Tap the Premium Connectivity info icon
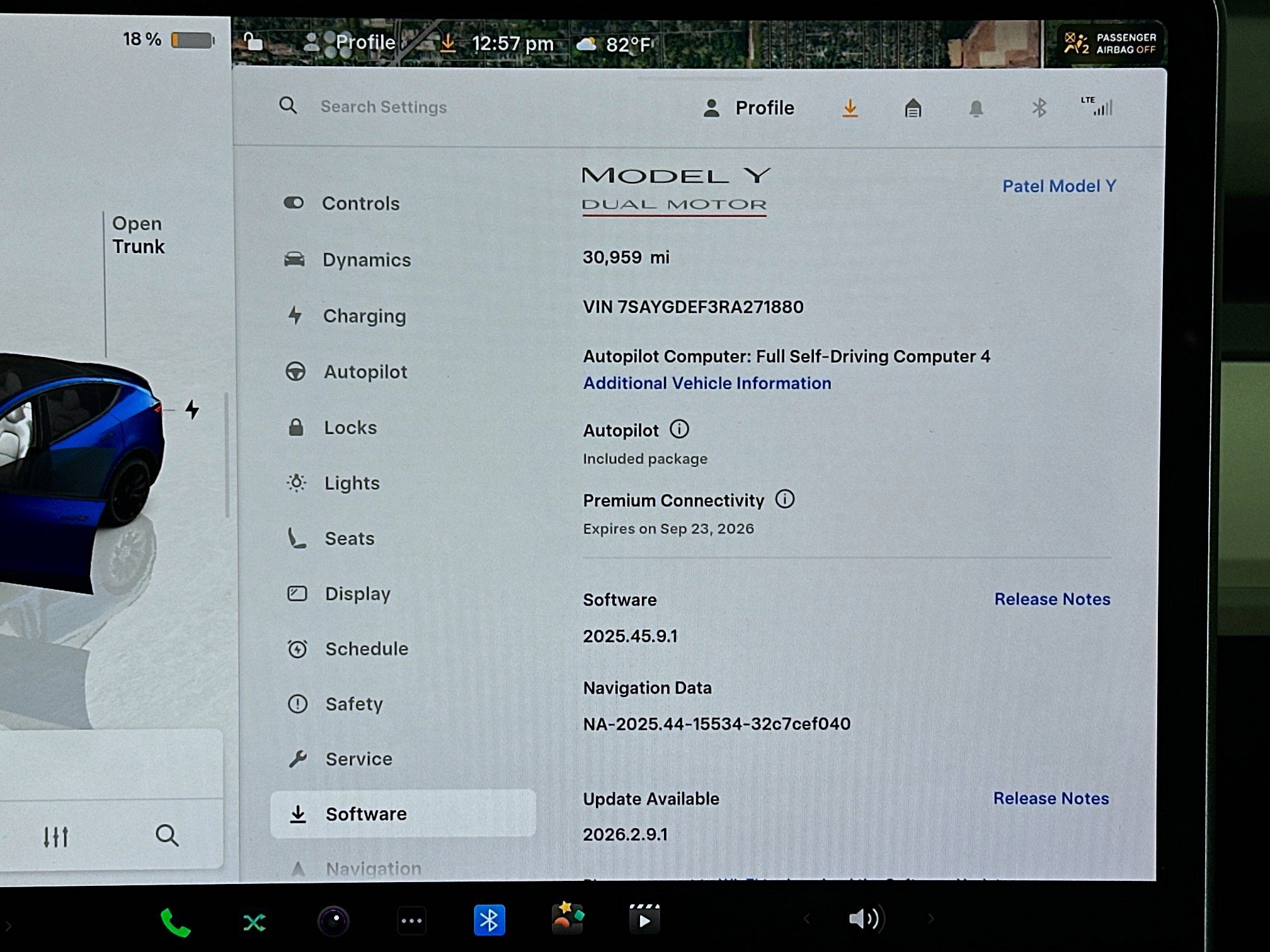The width and height of the screenshot is (1270, 952). [x=785, y=499]
